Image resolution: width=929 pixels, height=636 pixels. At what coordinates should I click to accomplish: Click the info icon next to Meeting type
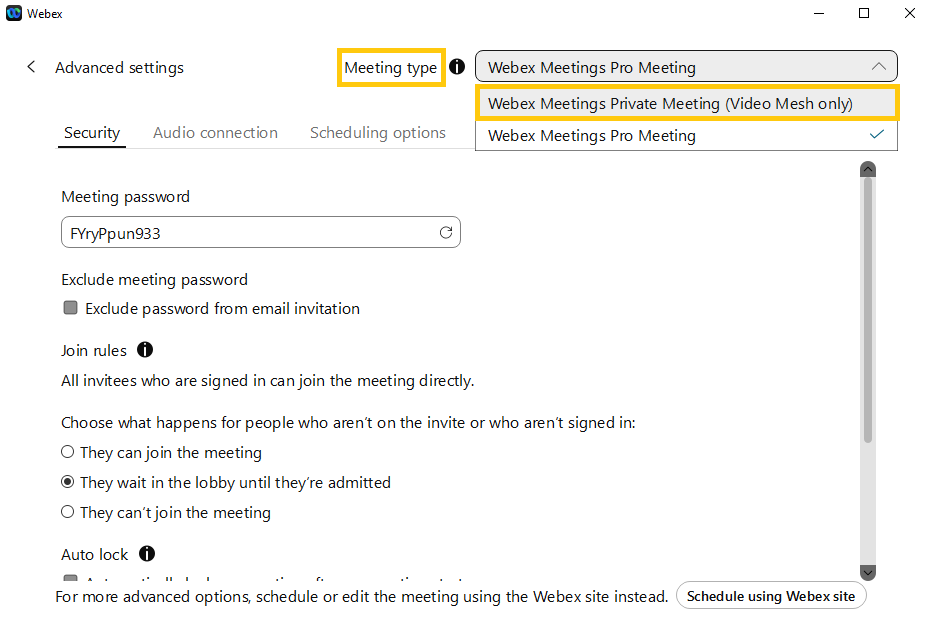[457, 67]
